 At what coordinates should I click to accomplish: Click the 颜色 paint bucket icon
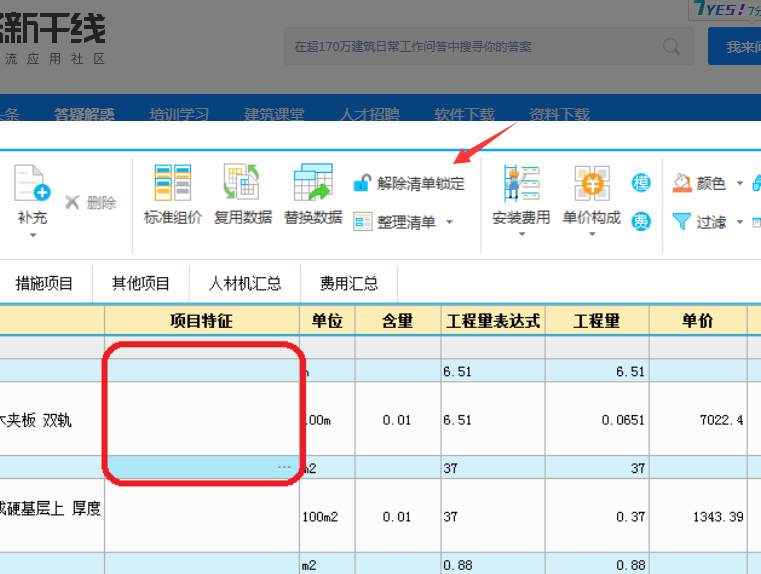(x=682, y=183)
